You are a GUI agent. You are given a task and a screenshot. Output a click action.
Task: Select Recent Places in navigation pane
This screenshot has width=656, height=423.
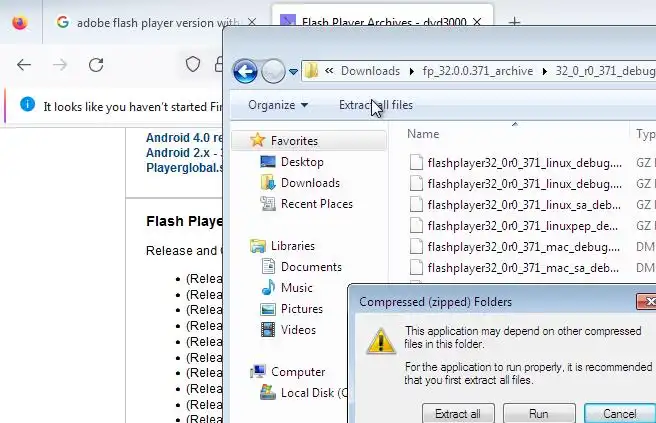[317, 204]
